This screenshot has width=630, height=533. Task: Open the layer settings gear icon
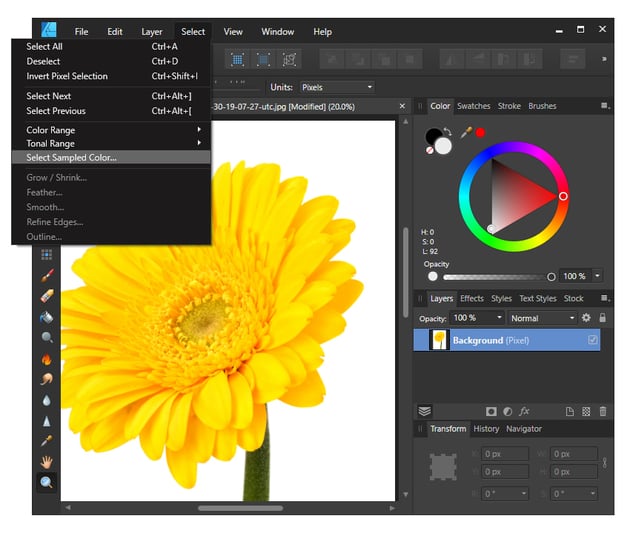586,318
